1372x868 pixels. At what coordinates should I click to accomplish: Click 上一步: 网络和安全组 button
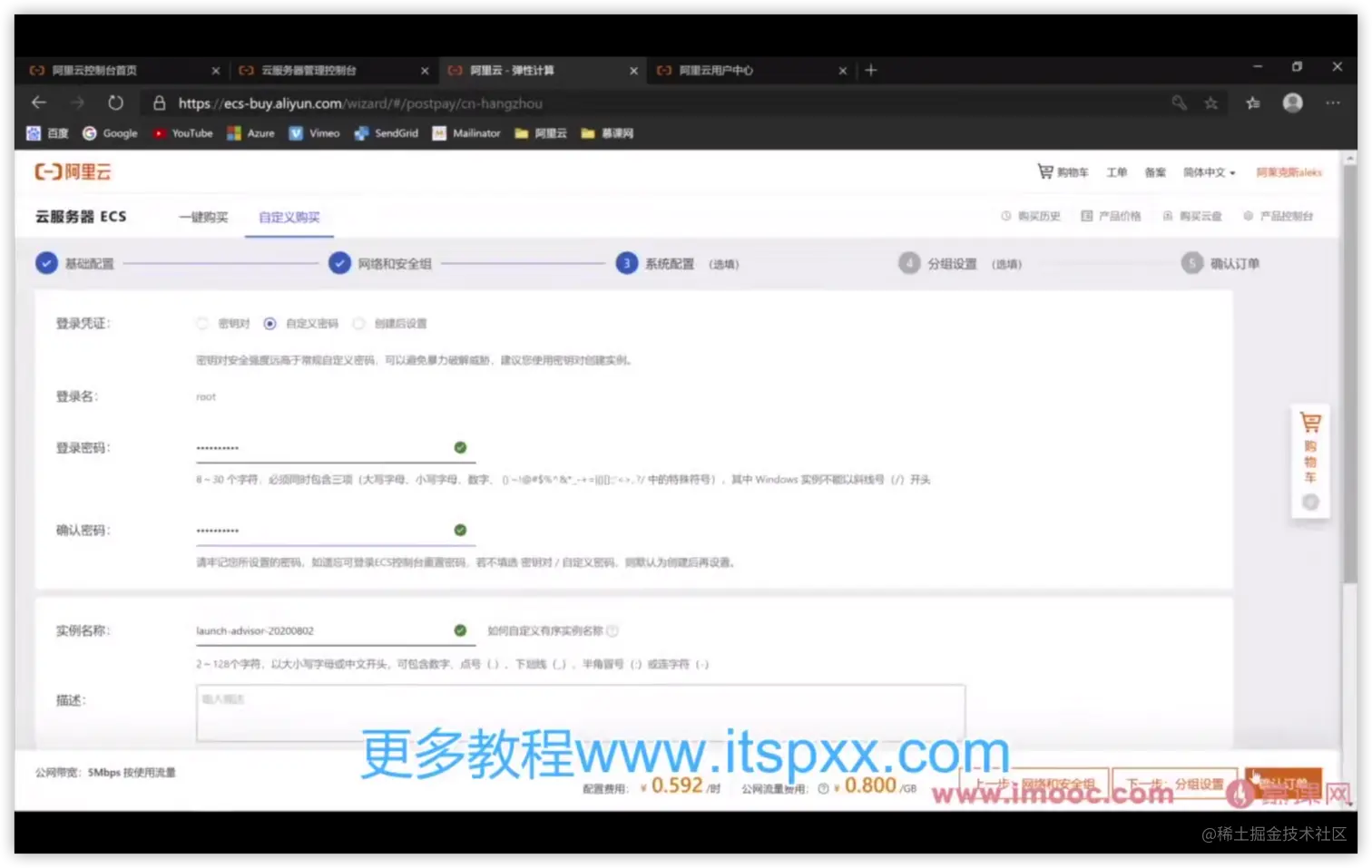point(1034,785)
